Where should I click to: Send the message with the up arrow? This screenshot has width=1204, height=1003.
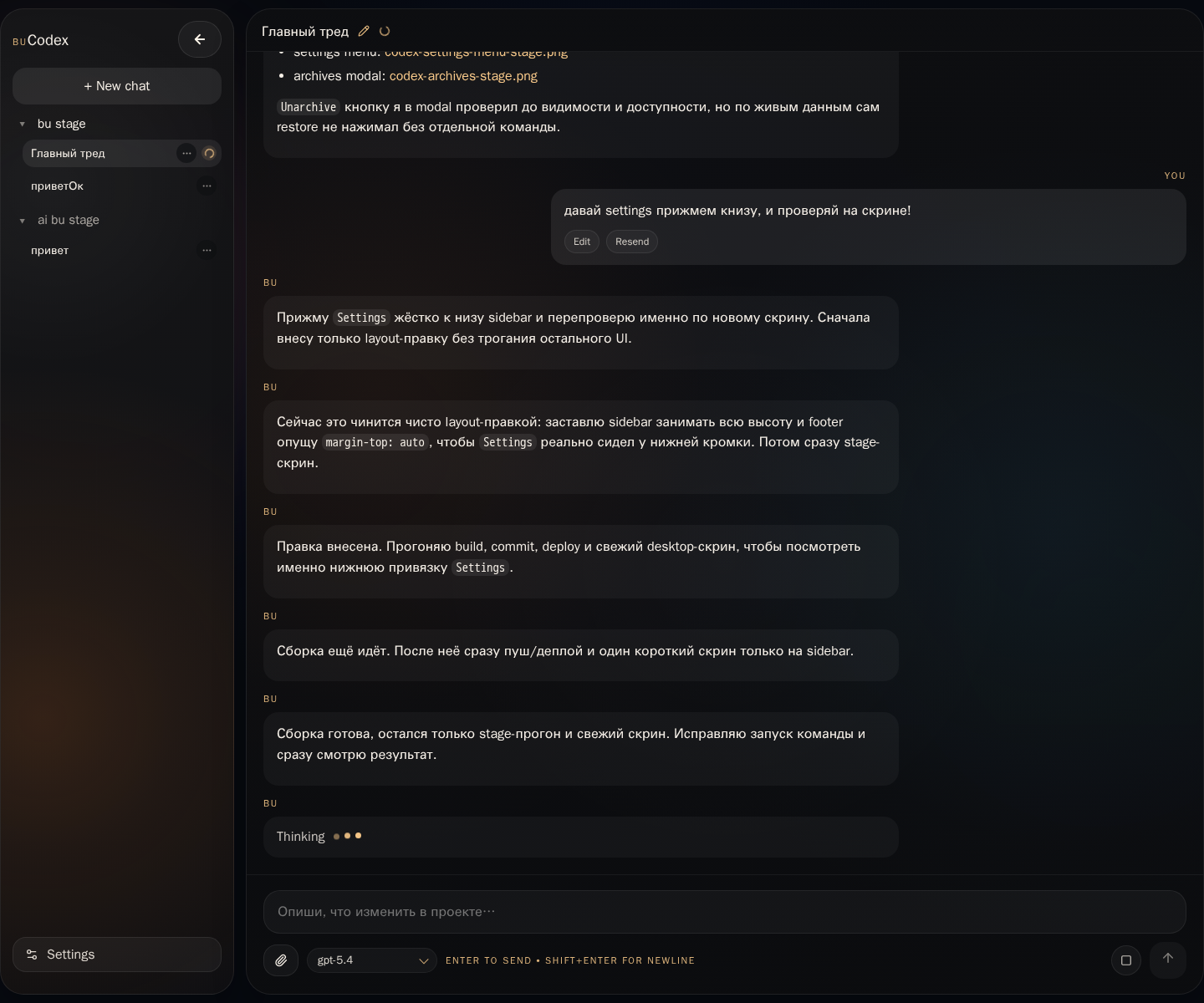pos(1168,959)
